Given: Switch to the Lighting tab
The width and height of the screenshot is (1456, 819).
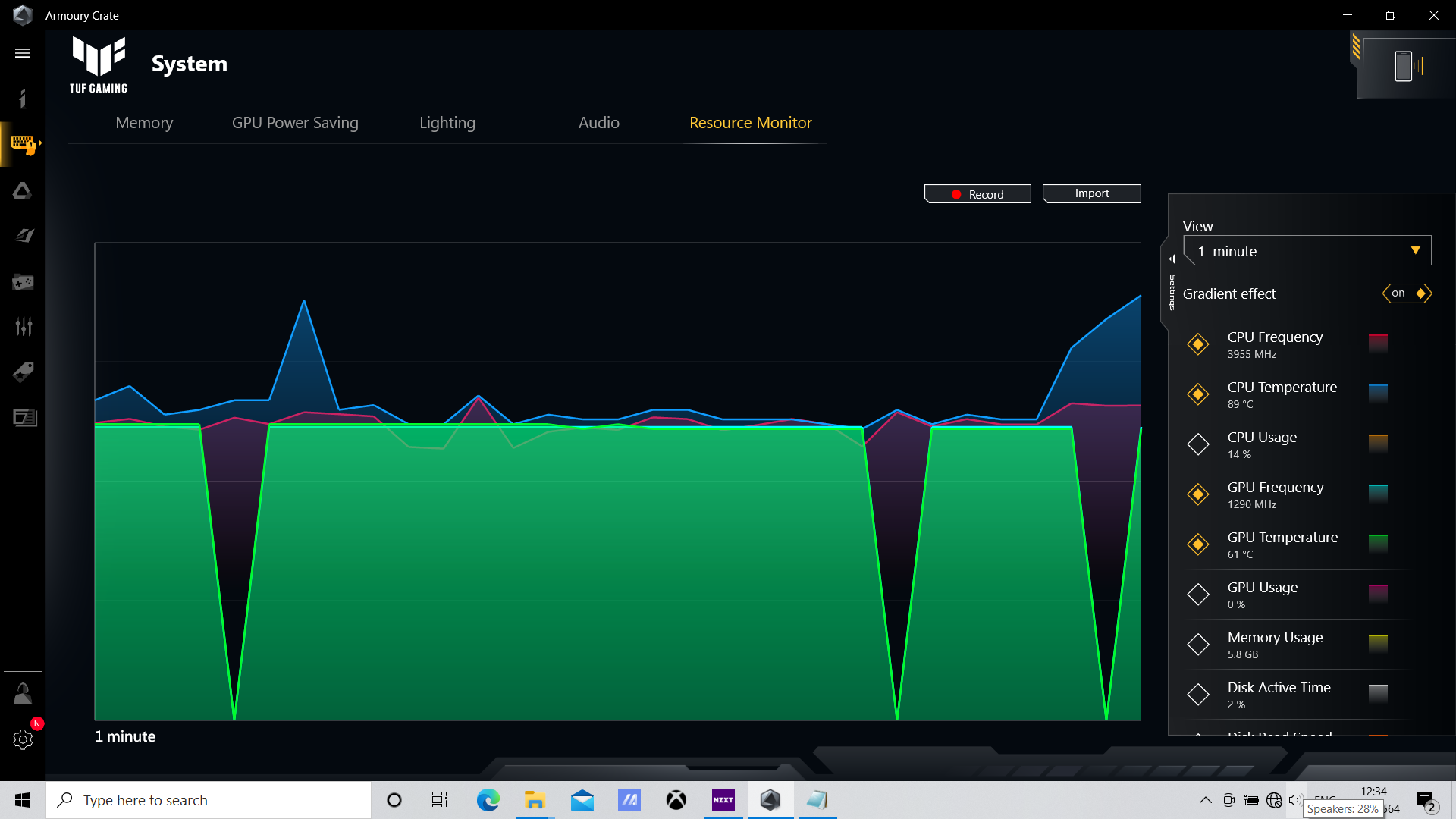Looking at the screenshot, I should (x=447, y=123).
